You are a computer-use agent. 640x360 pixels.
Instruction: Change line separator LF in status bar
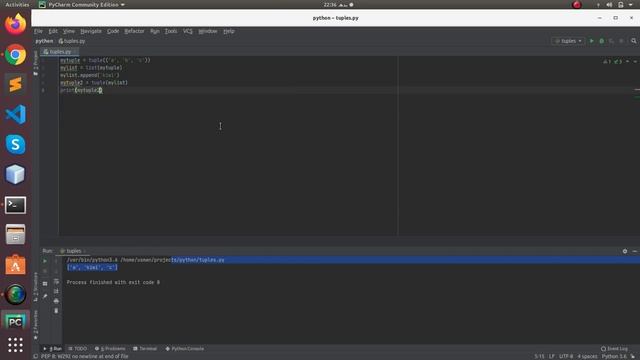click(x=551, y=356)
